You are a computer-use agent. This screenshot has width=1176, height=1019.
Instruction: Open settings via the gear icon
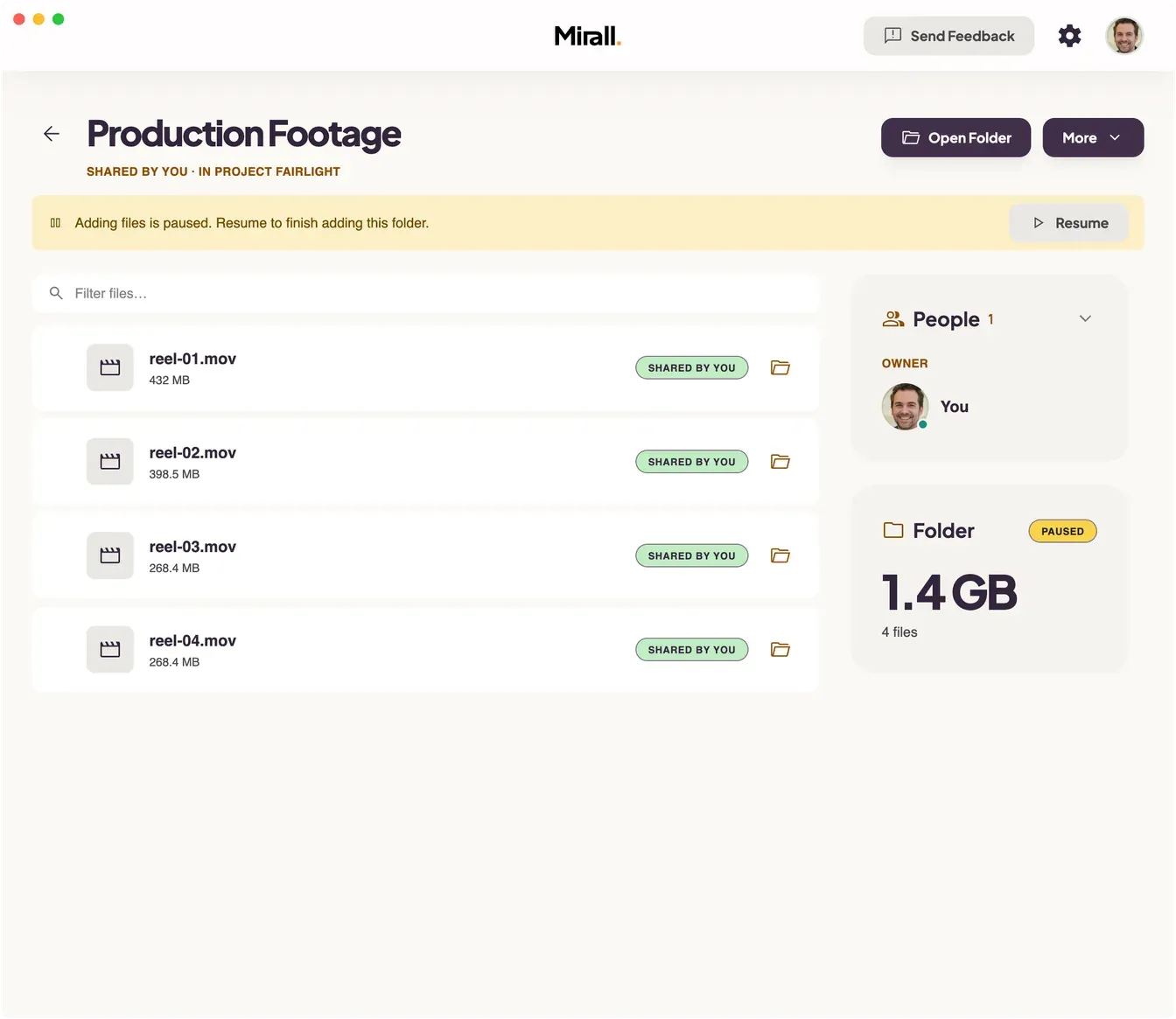click(1069, 36)
